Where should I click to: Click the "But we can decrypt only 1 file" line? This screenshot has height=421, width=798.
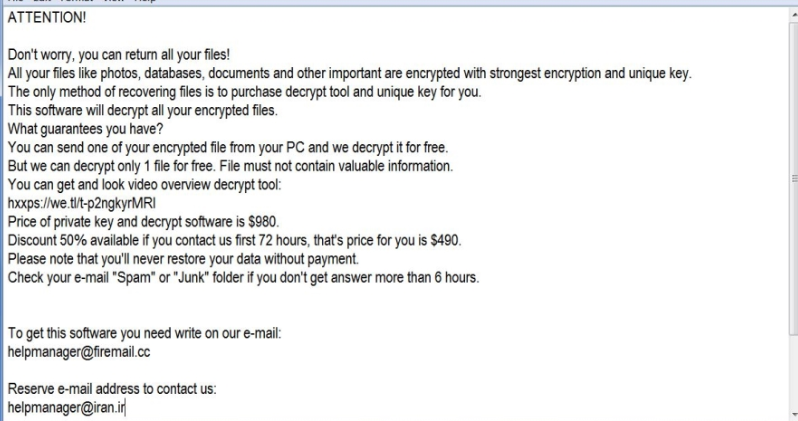click(230, 166)
